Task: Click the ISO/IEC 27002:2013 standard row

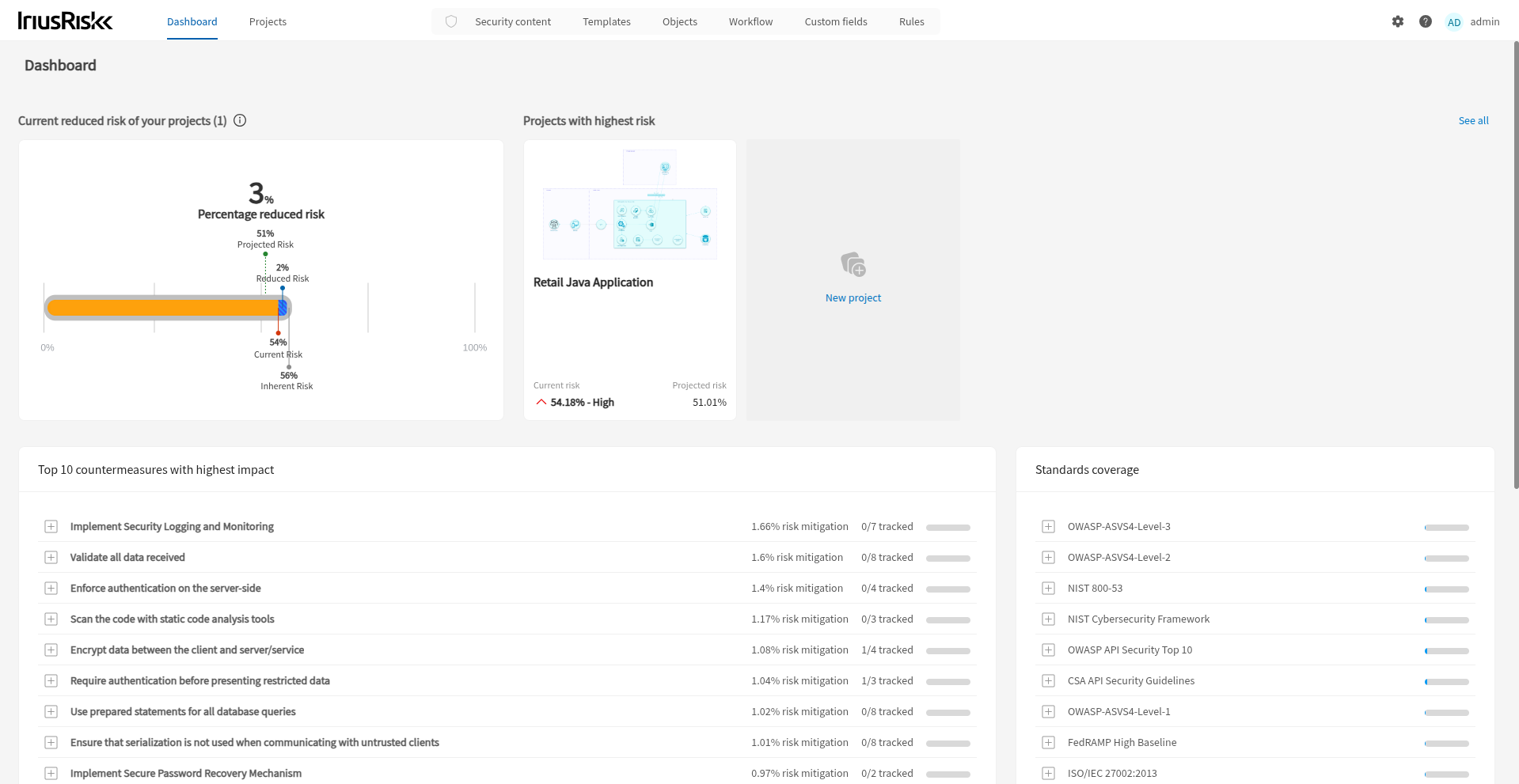Action: point(1255,774)
